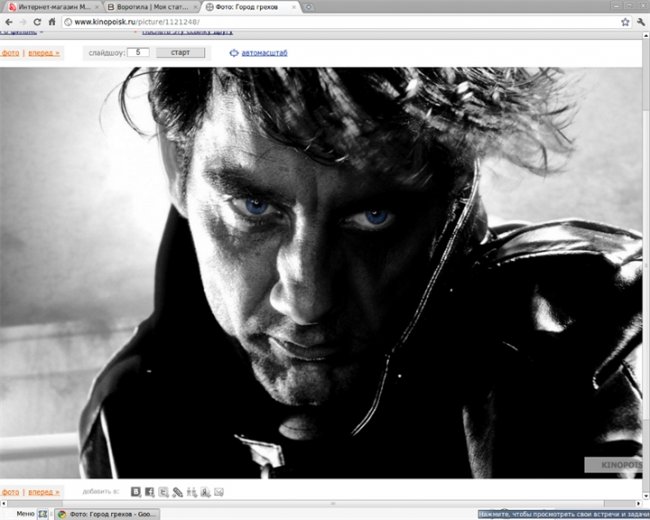This screenshot has height=520, width=650.
Task: Share the photo by email envelope icon
Action: 219,492
